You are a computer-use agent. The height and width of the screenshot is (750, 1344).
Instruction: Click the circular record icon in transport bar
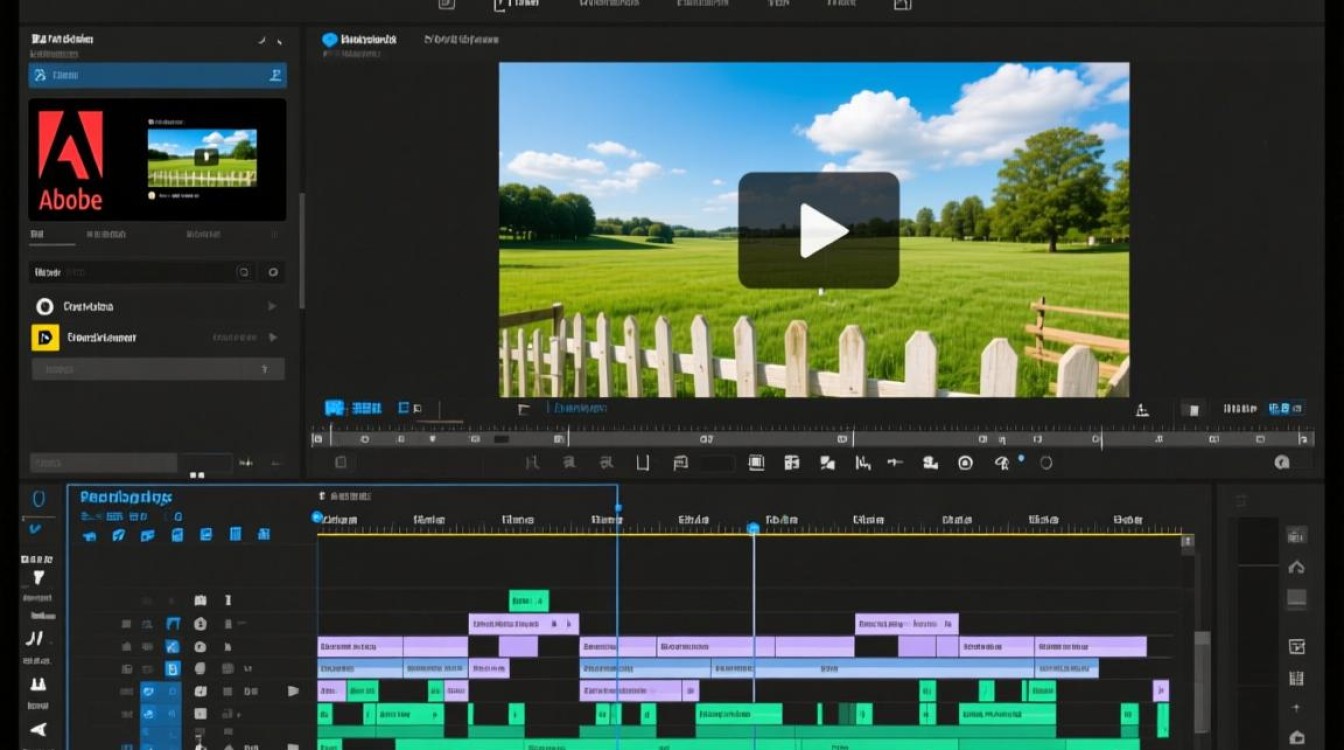pos(965,463)
